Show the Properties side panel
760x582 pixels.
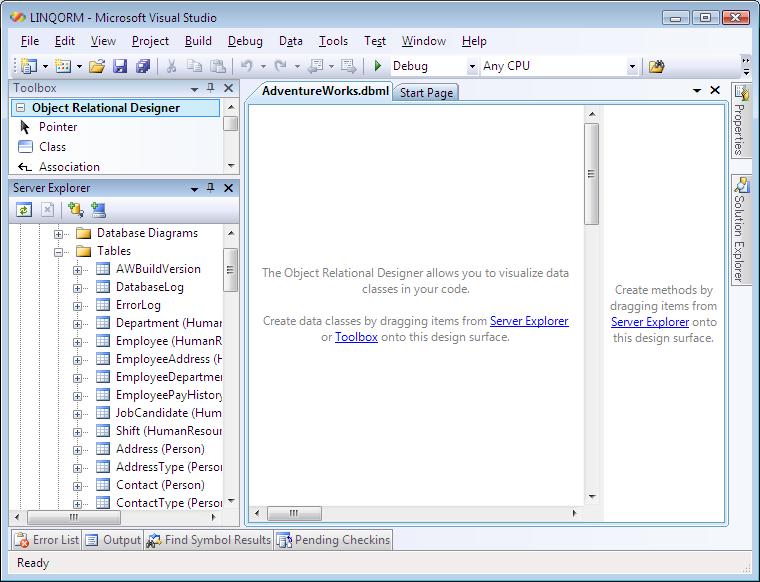click(740, 120)
